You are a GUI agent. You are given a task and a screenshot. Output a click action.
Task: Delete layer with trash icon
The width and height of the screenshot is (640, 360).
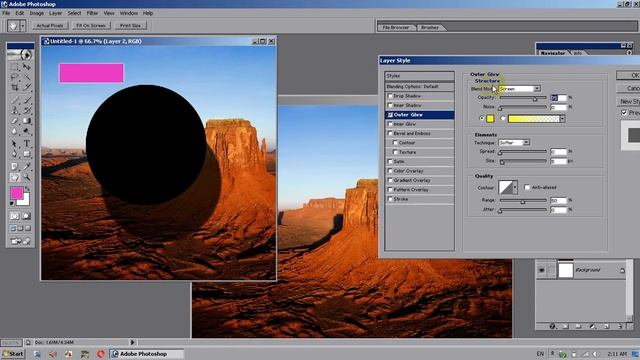click(620, 326)
